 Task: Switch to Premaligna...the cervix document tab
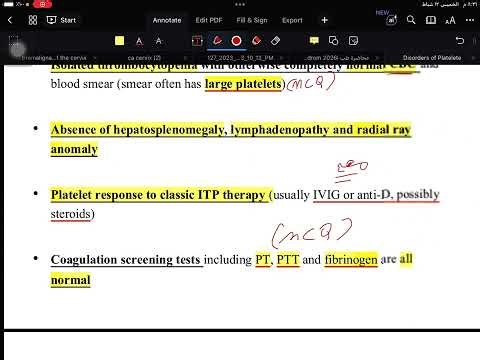tap(54, 58)
